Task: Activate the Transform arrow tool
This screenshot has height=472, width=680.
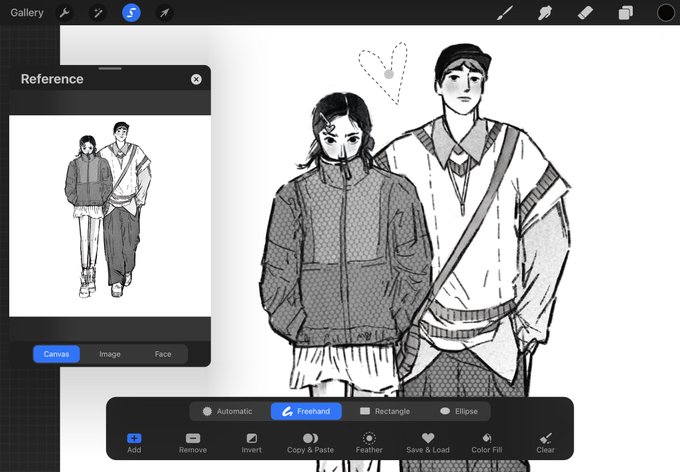Action: pyautogui.click(x=164, y=13)
